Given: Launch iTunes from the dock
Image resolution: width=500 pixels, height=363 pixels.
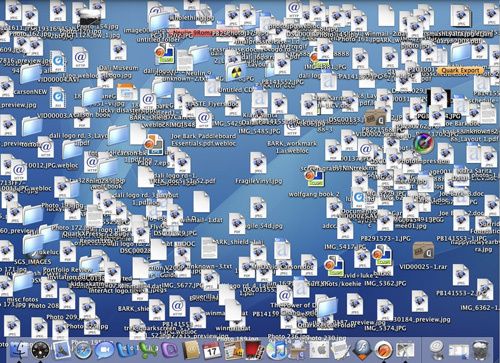Looking at the screenshot, I should pyautogui.click(x=276, y=350).
